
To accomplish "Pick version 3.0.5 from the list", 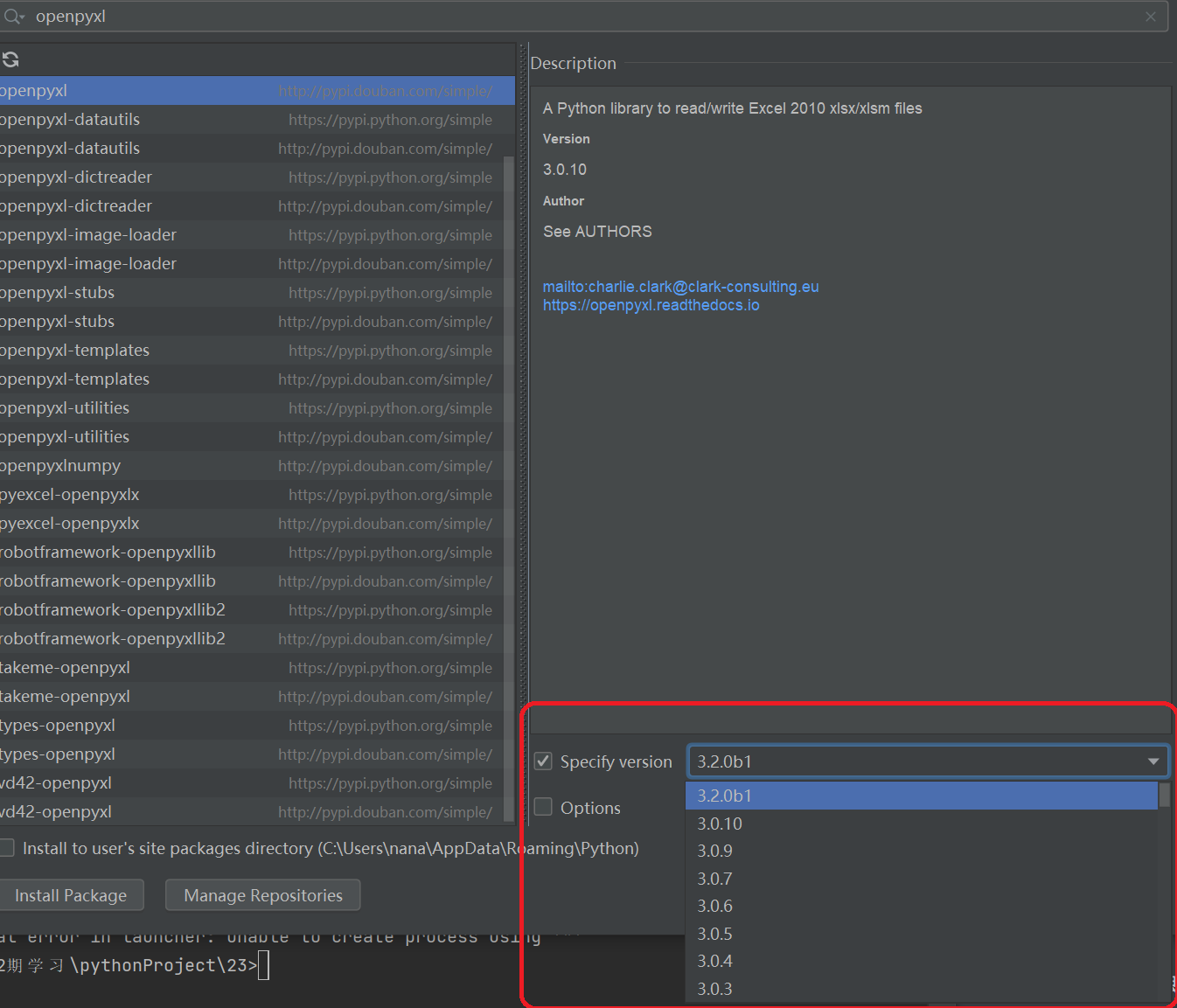I will [922, 934].
